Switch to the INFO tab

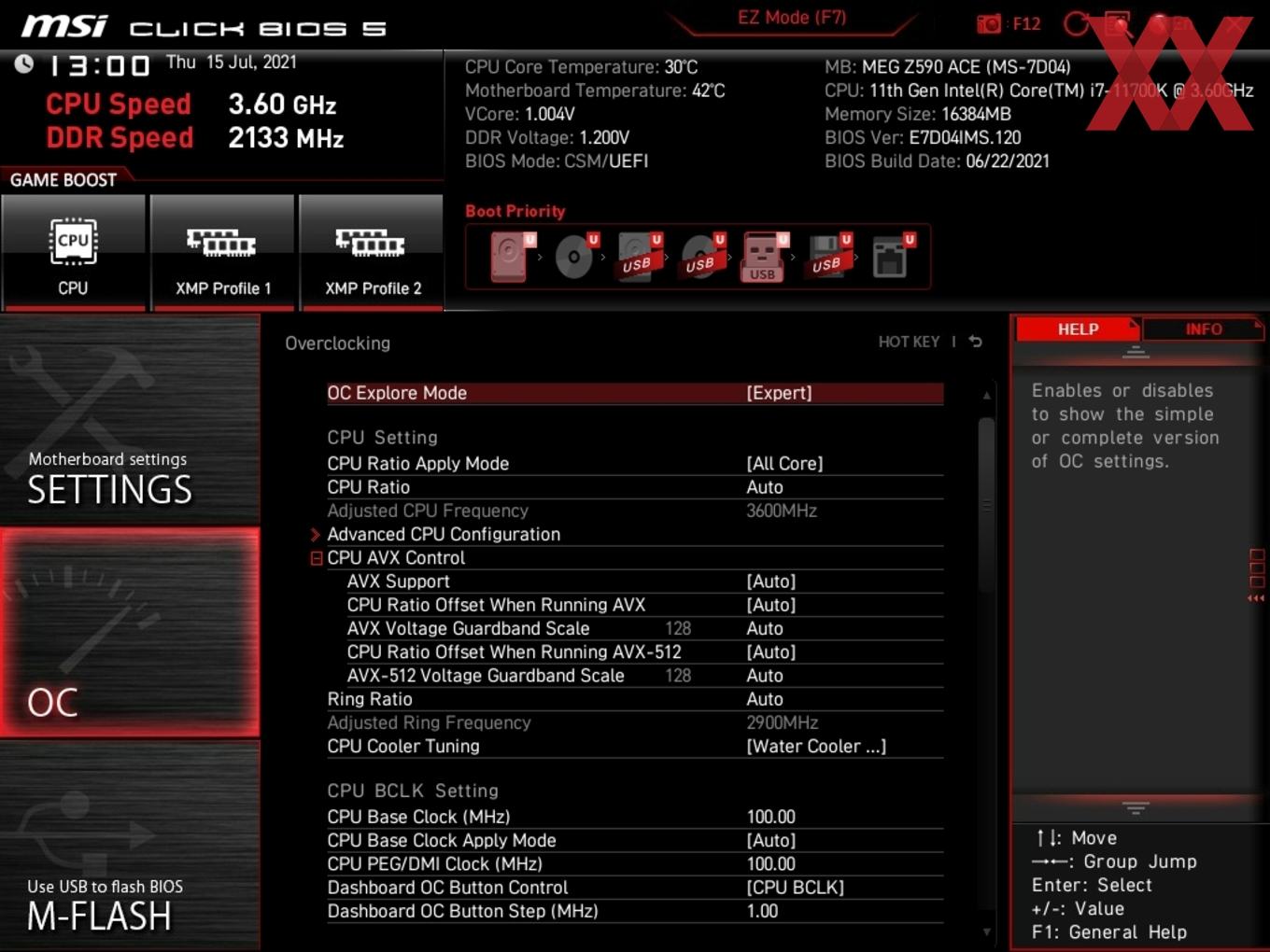click(1203, 329)
